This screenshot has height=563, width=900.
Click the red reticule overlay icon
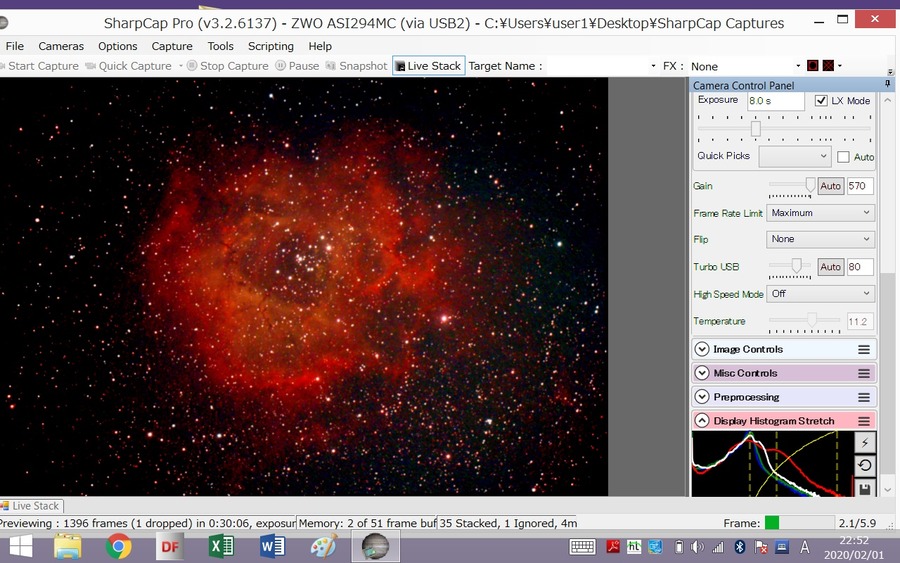coord(813,65)
